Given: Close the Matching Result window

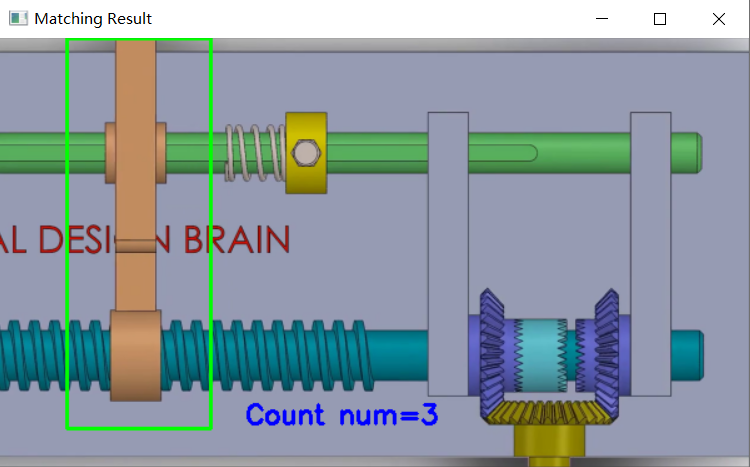Looking at the screenshot, I should point(719,19).
